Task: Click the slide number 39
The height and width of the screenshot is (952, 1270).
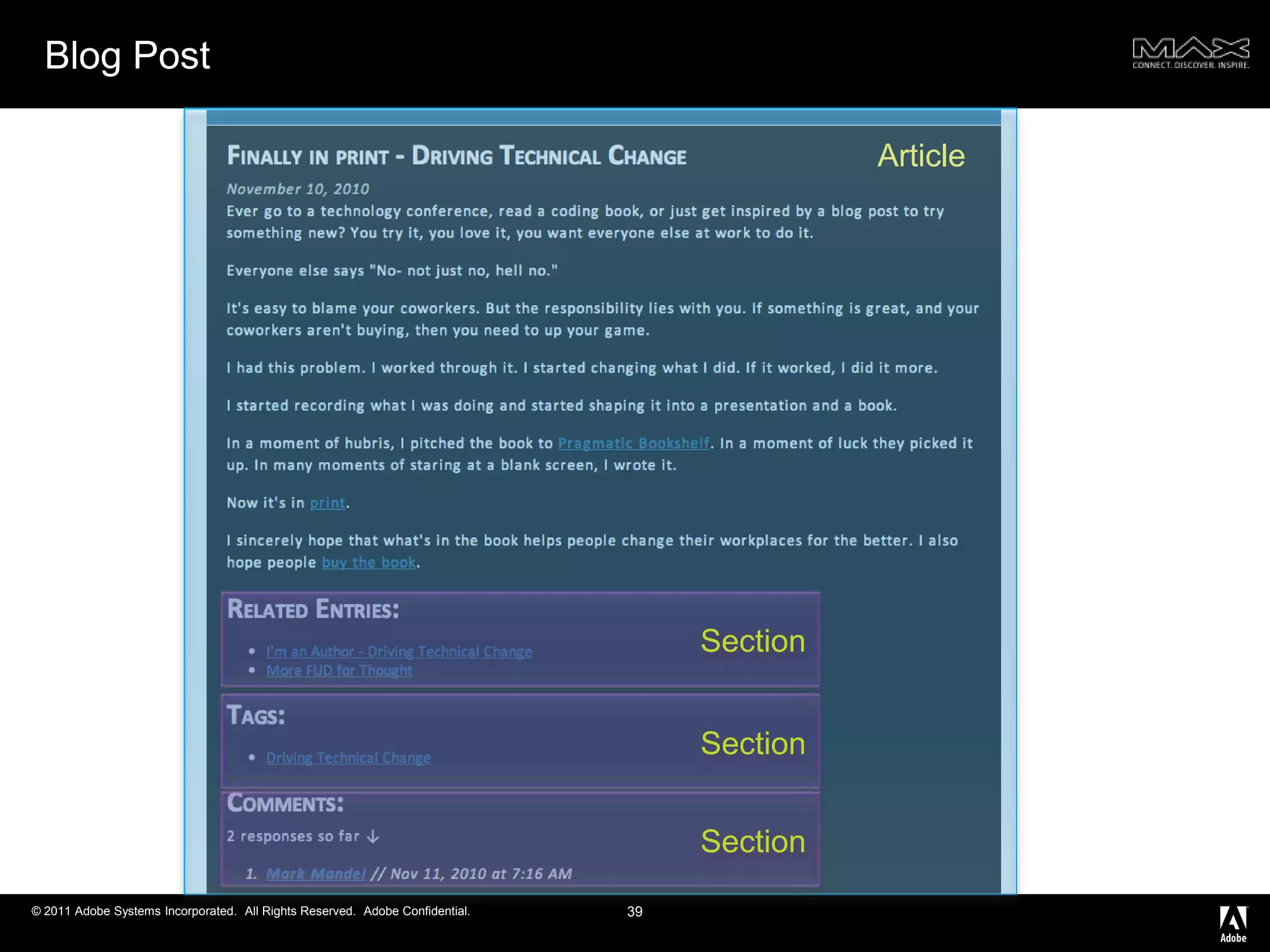Action: tap(634, 912)
